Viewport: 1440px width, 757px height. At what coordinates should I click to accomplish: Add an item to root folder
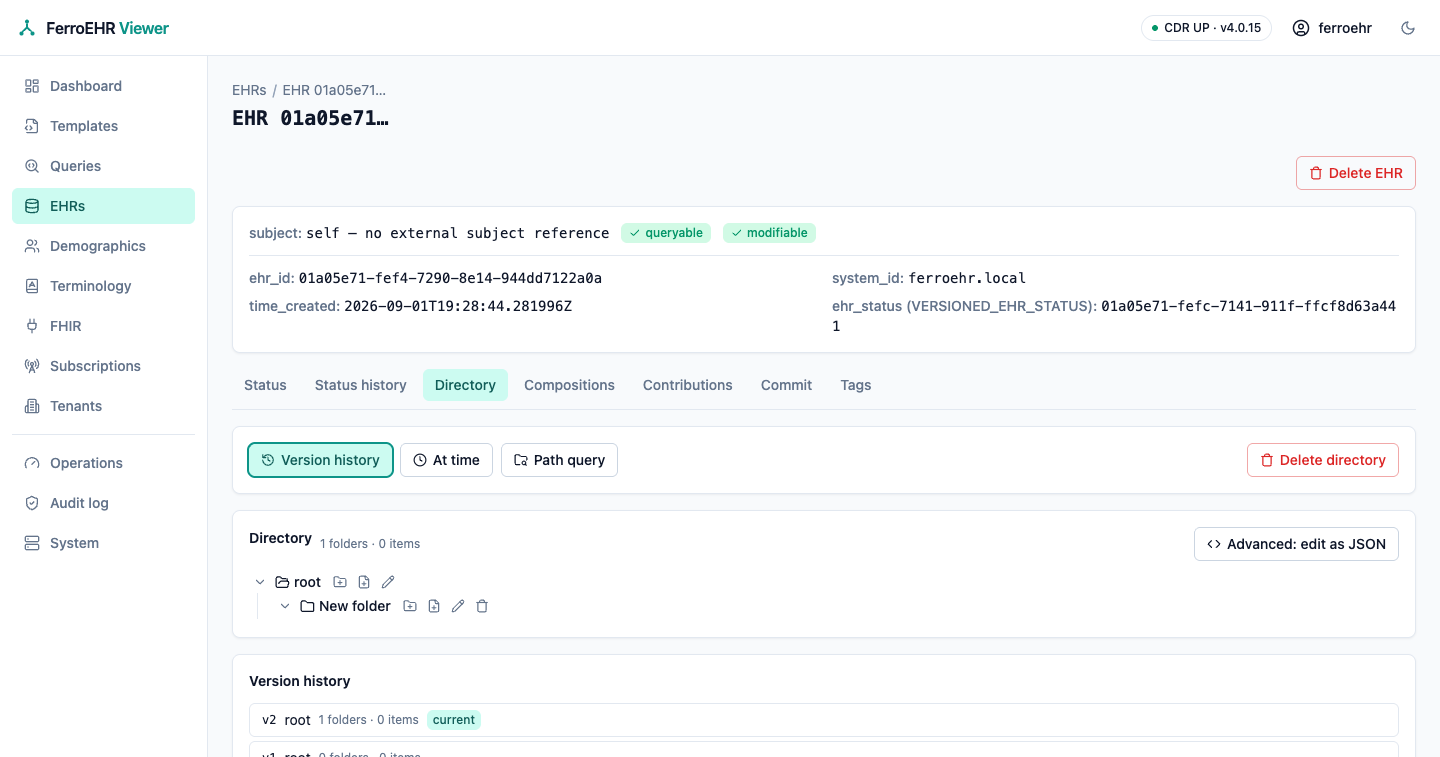[364, 582]
